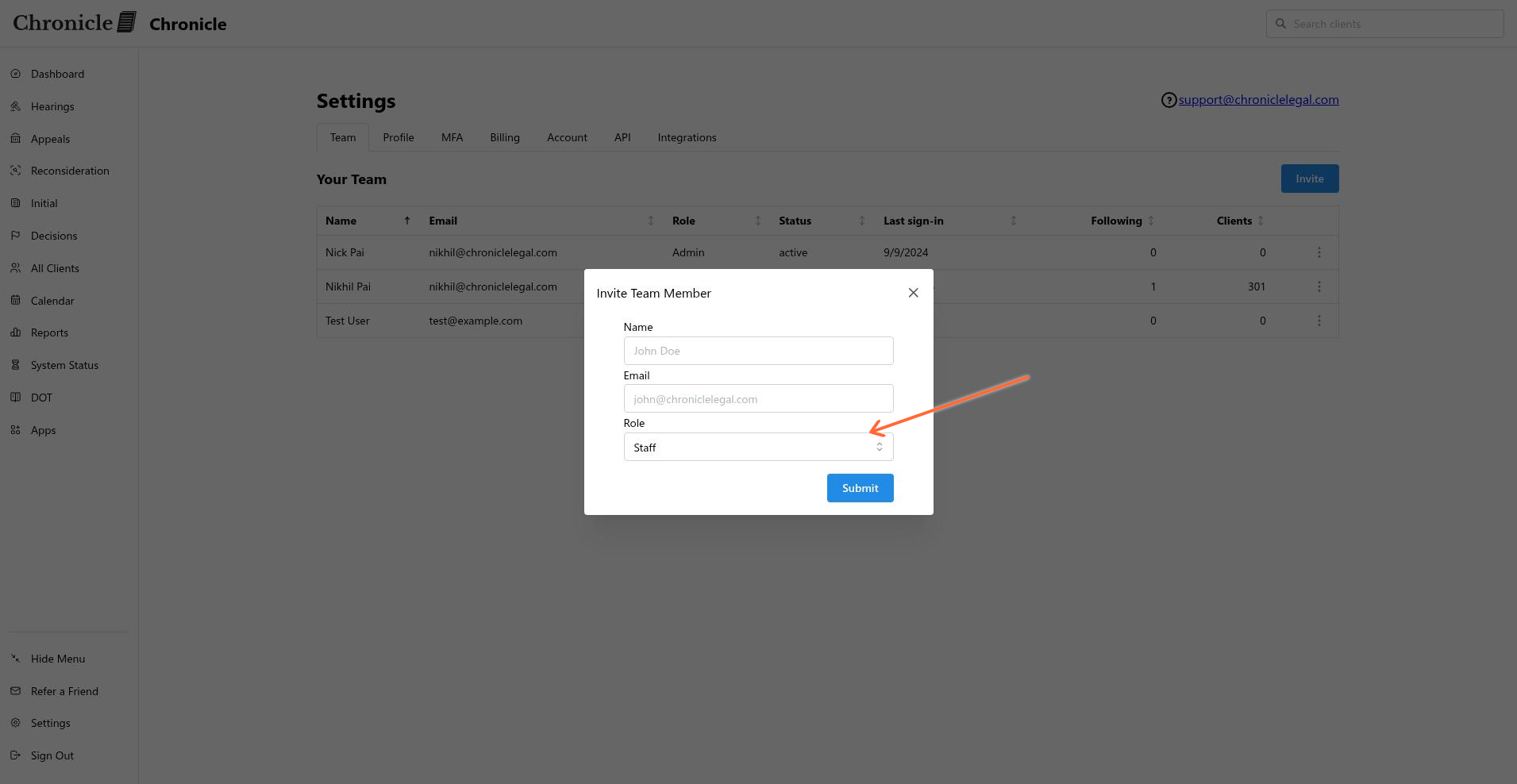Switch to the API tab
1517x784 pixels.
click(x=622, y=137)
